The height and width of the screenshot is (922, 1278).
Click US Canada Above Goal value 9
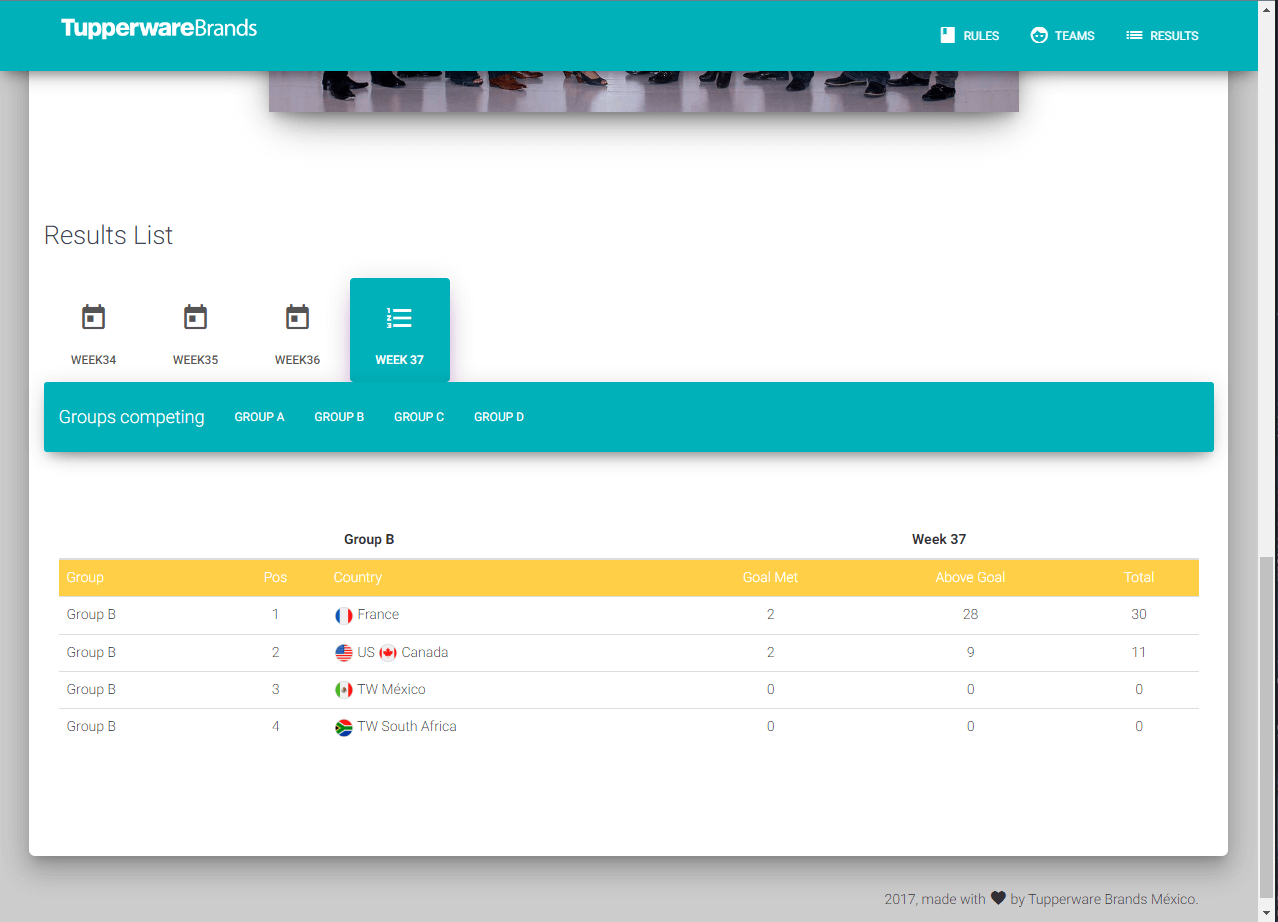[x=970, y=652]
